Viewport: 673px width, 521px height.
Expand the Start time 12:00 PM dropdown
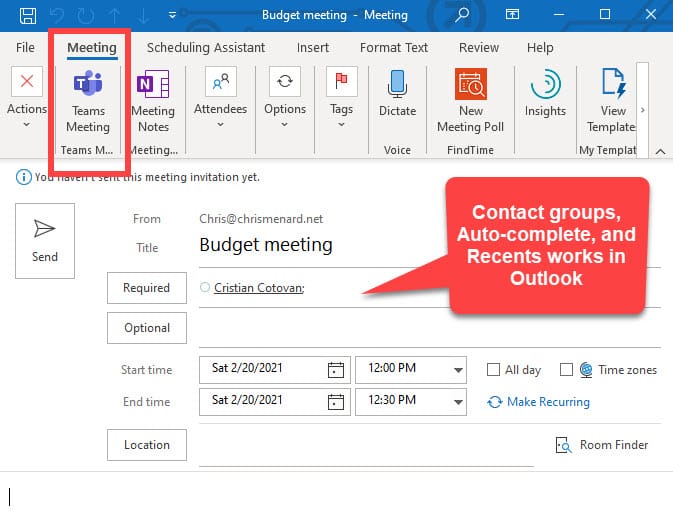[x=458, y=370]
